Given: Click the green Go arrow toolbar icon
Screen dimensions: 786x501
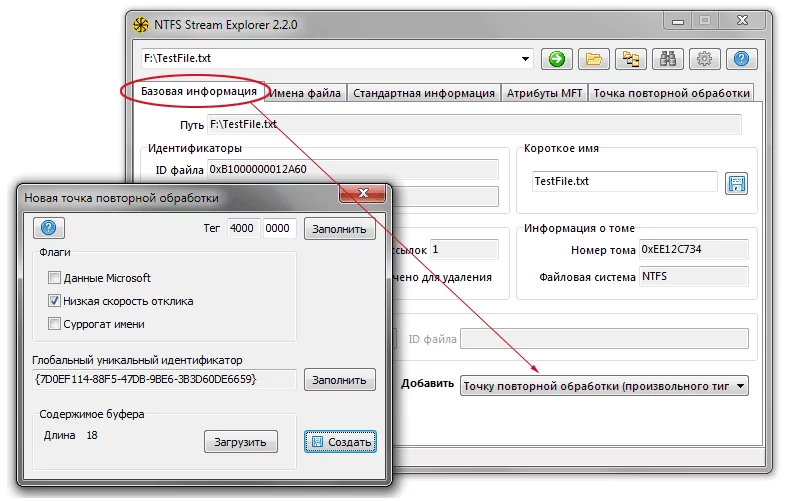Looking at the screenshot, I should pos(556,59).
